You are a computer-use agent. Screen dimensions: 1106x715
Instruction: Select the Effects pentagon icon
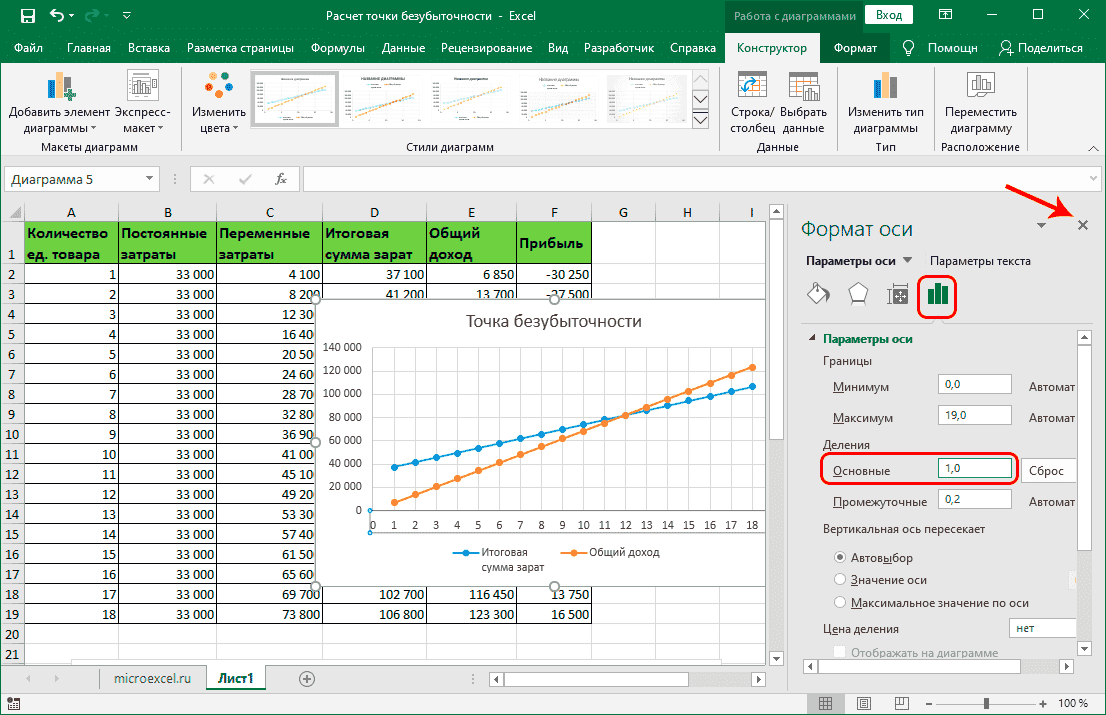tap(858, 293)
